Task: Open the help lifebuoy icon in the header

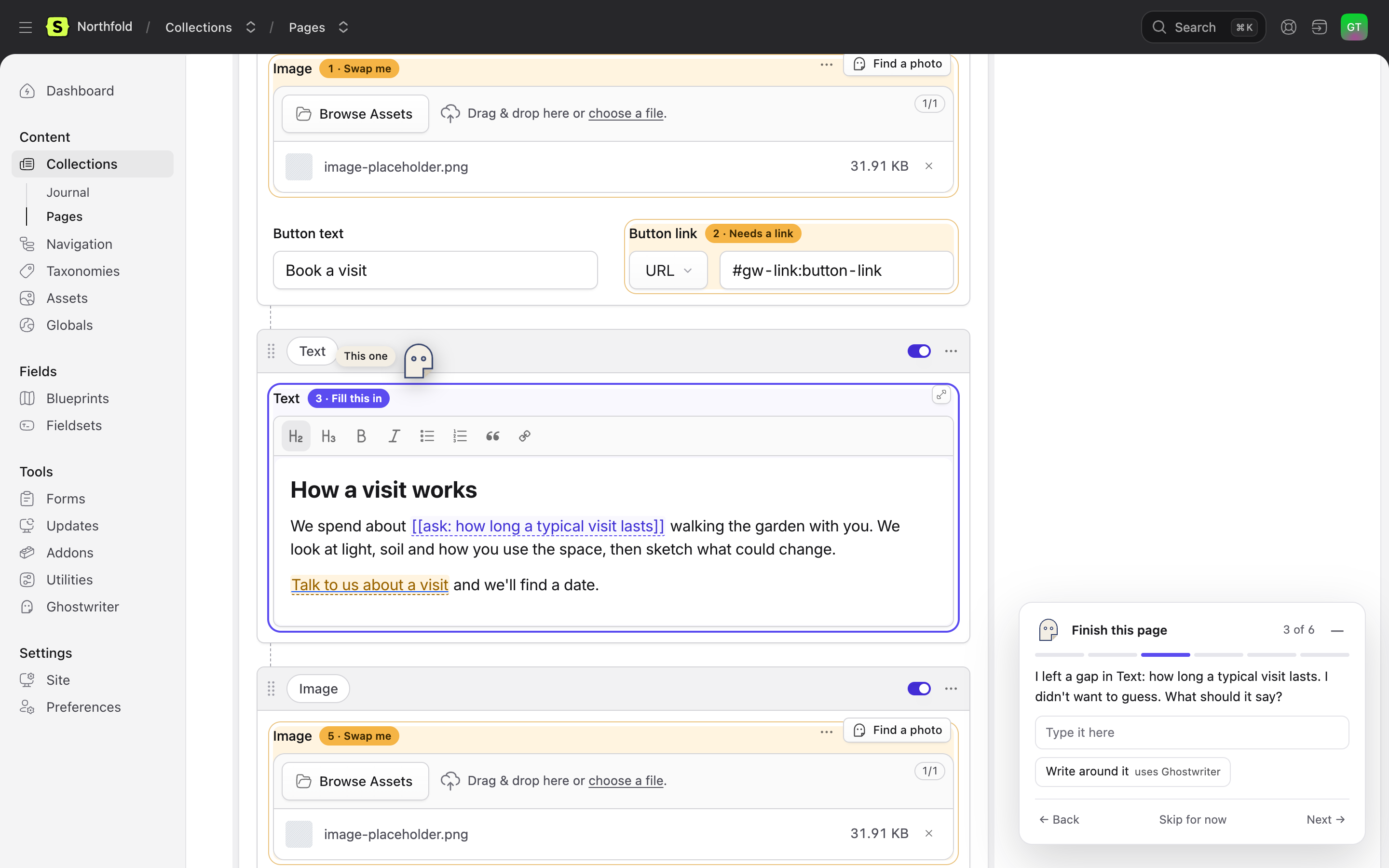Action: [x=1289, y=27]
